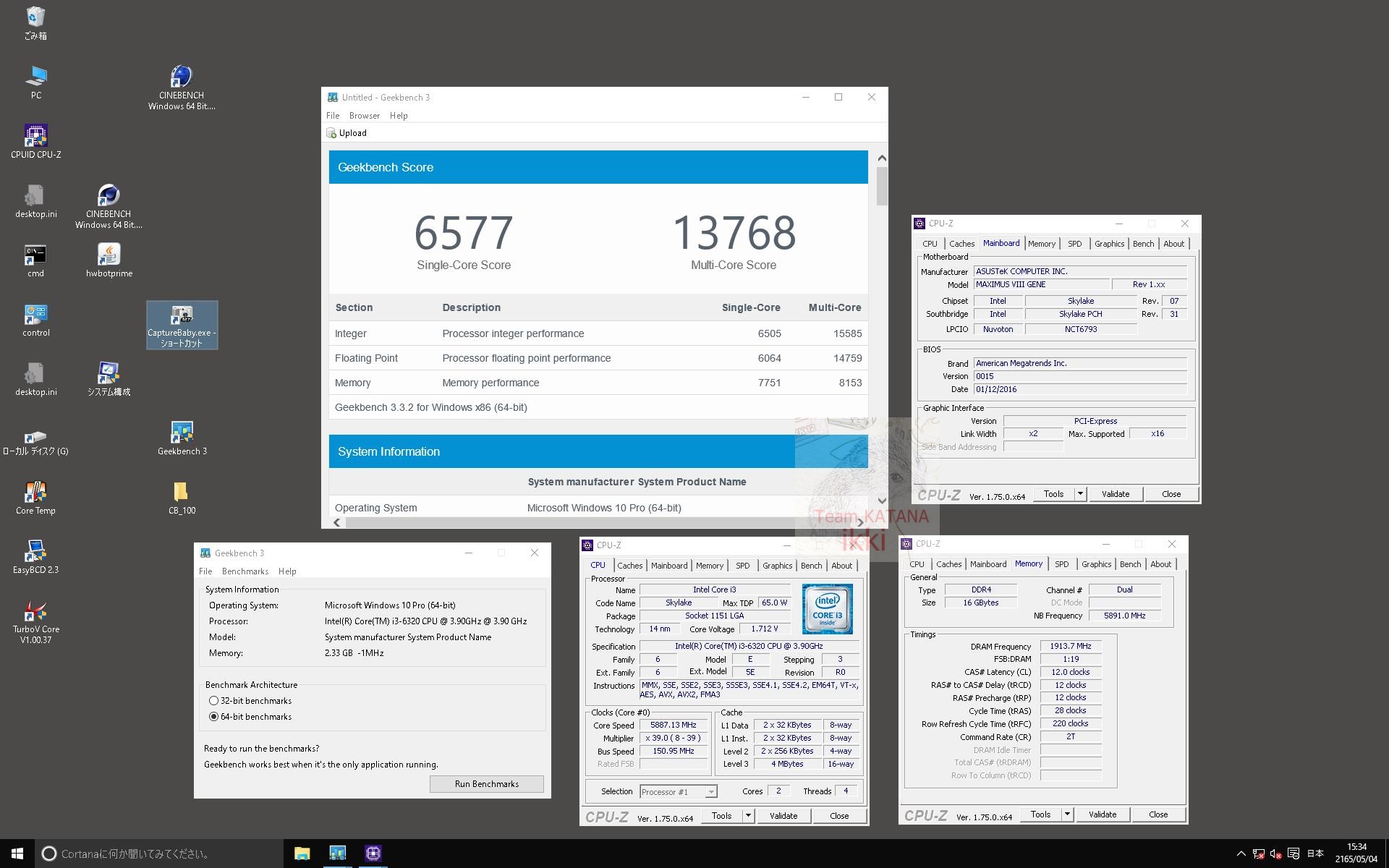Open About tab in CPU-Z Mainboard window

click(x=1173, y=244)
